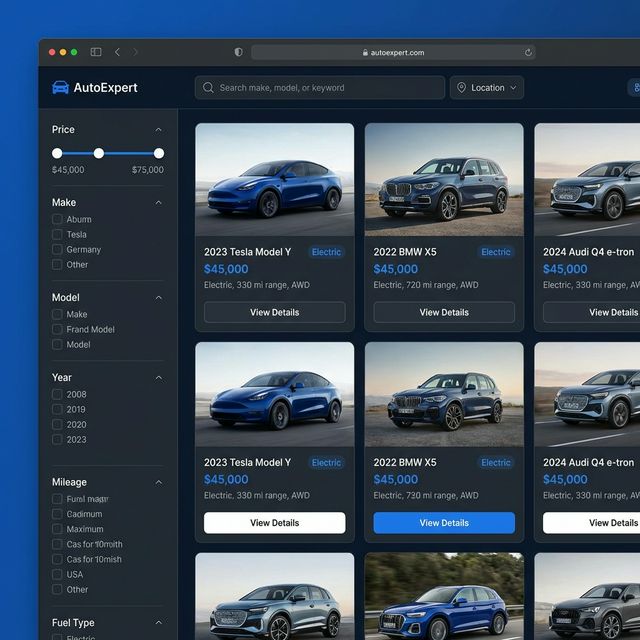Check the 2008 year checkbox
This screenshot has height=640, width=640.
pyautogui.click(x=57, y=394)
